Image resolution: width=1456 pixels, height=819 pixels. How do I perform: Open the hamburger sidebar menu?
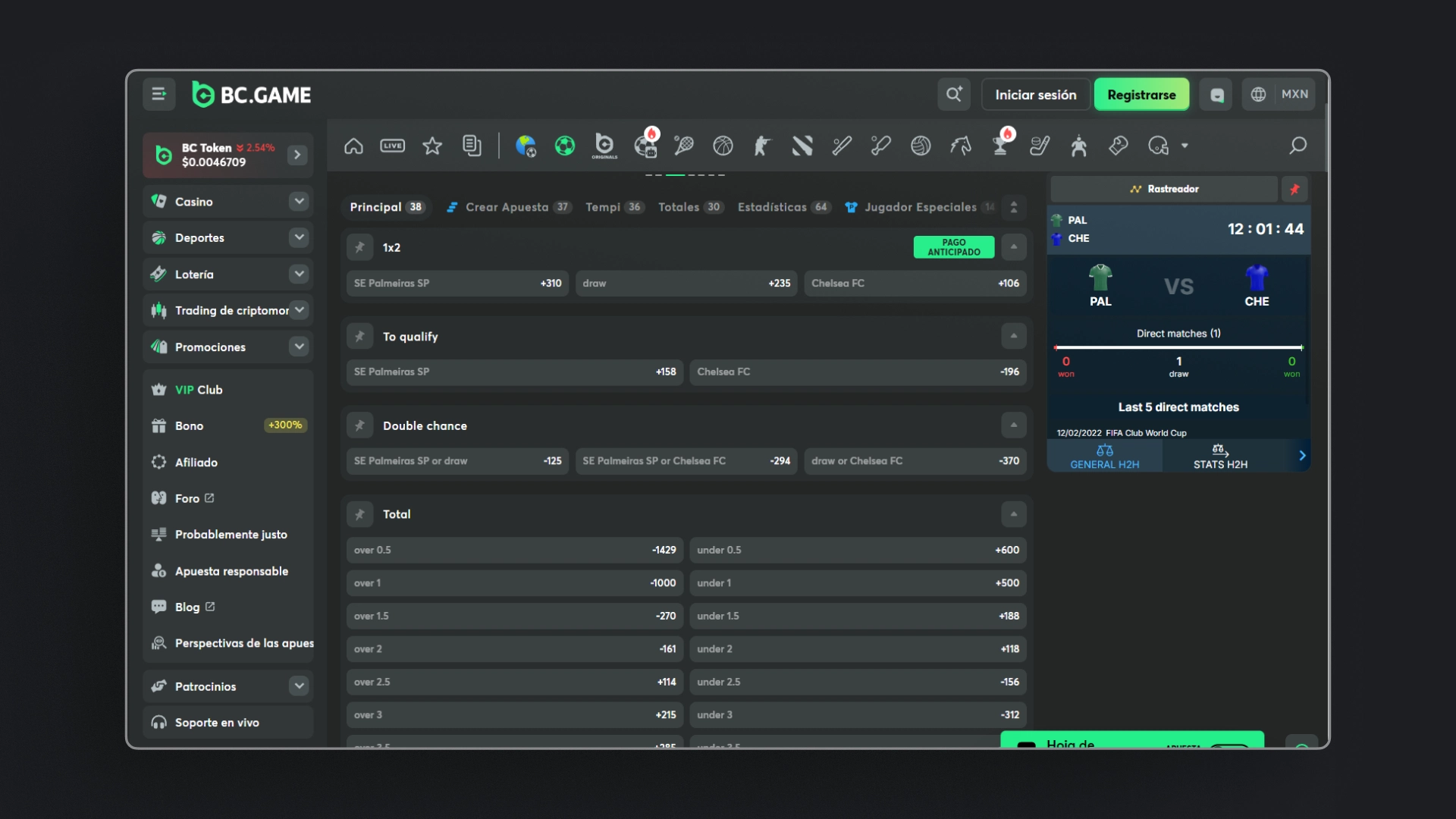pos(158,94)
